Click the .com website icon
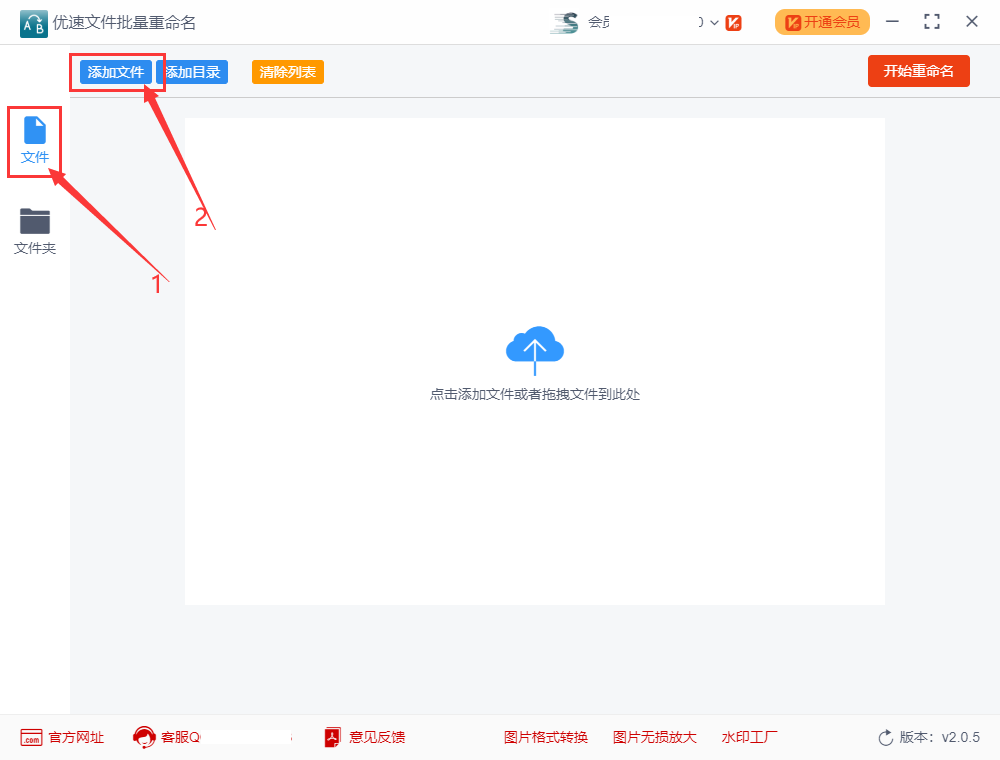The width and height of the screenshot is (1000, 760). 31,738
